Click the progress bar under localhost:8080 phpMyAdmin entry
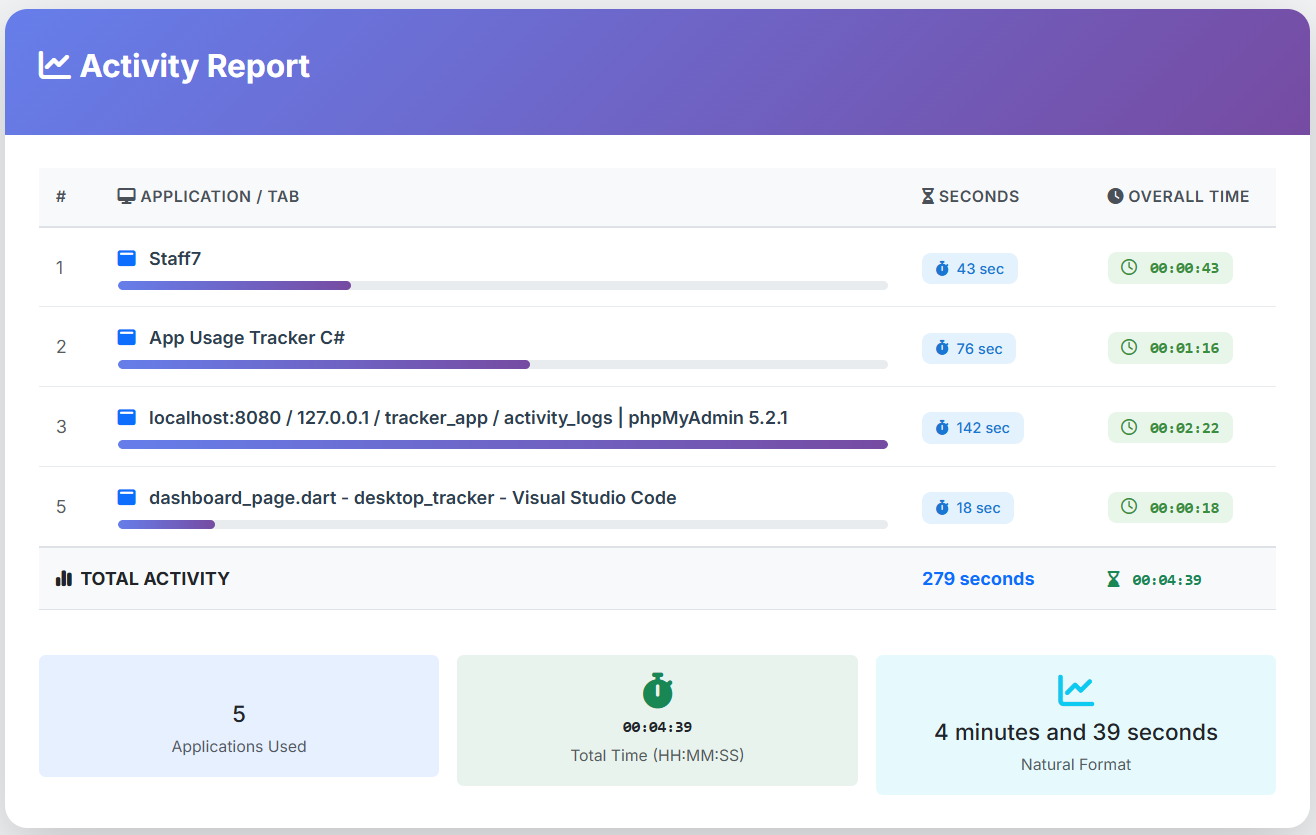This screenshot has height=835, width=1316. pos(502,445)
